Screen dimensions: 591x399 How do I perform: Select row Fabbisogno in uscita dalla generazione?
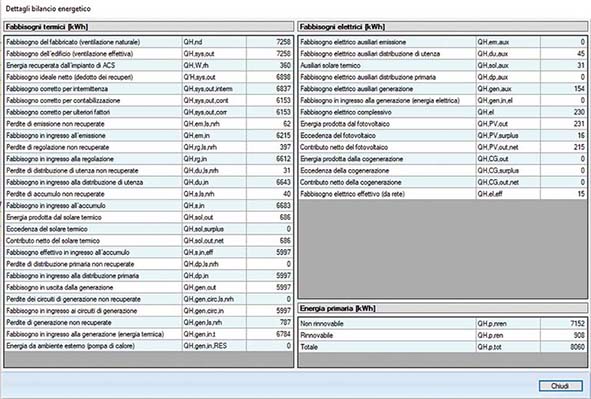pos(149,287)
